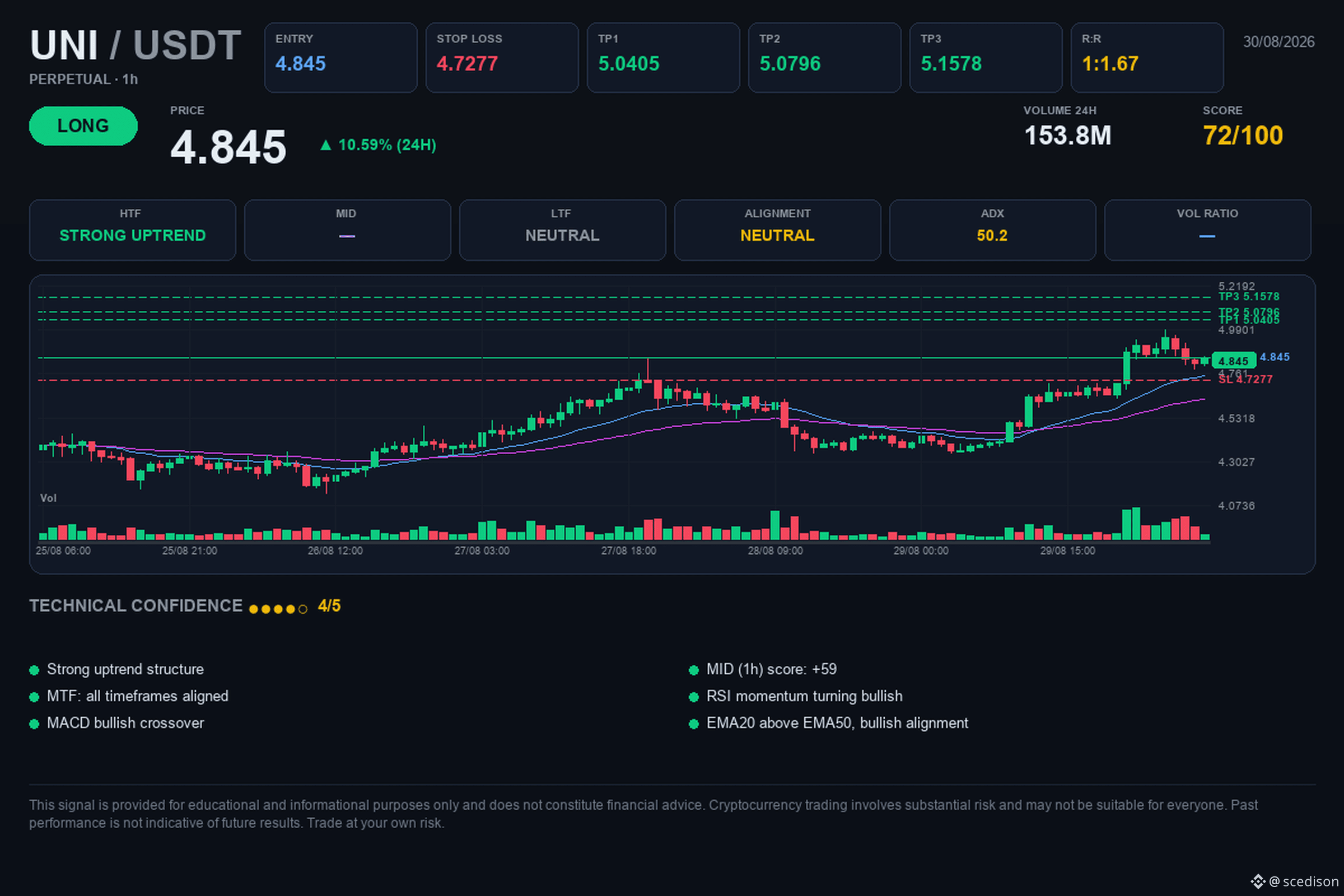Select the TP1 card with 5.0405
The width and height of the screenshot is (1344, 896).
click(x=663, y=58)
